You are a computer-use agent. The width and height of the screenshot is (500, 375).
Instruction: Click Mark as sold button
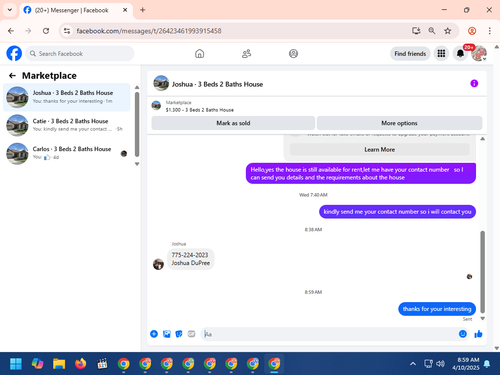(233, 123)
